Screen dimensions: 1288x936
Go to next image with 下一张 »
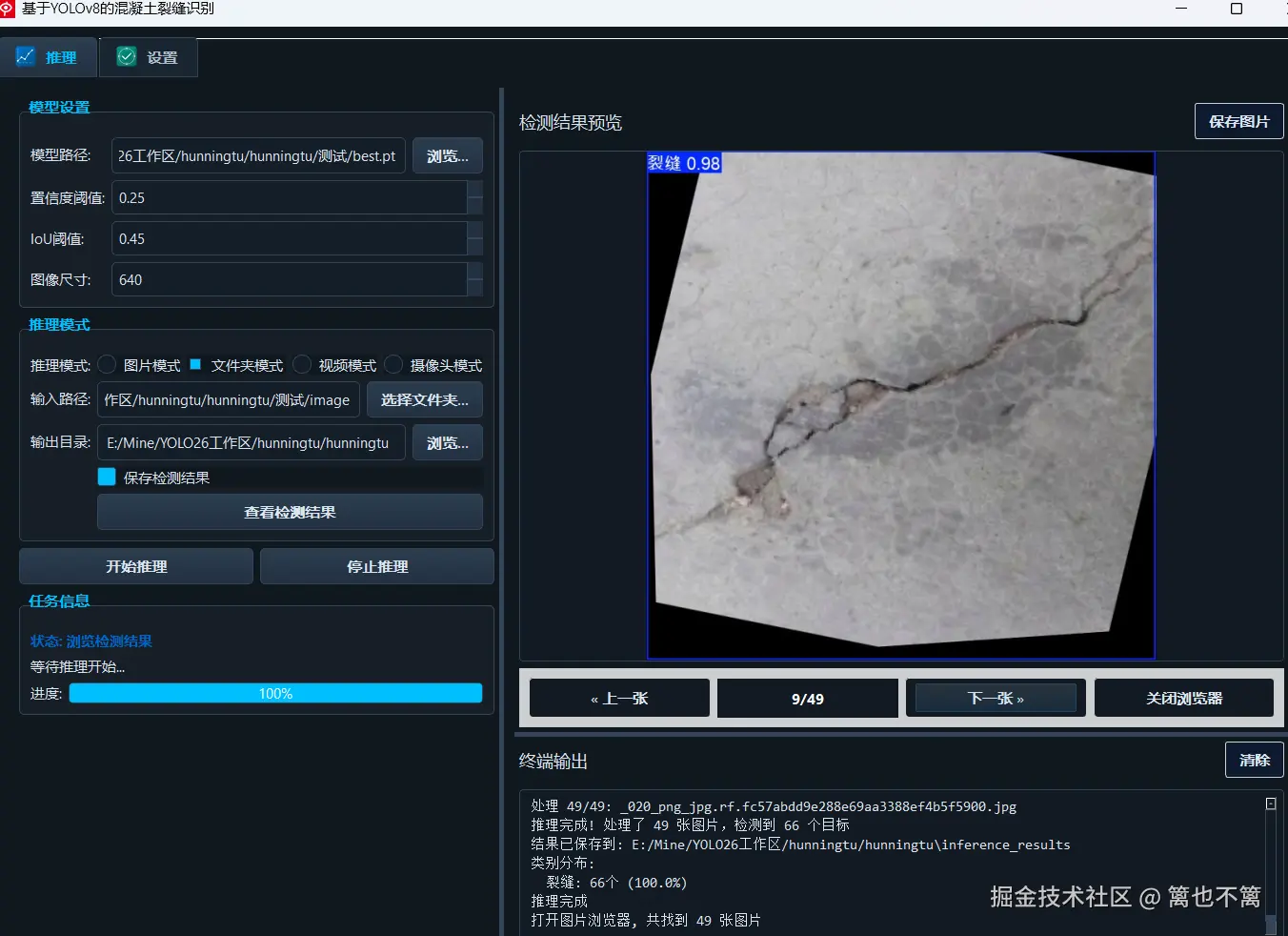point(995,697)
